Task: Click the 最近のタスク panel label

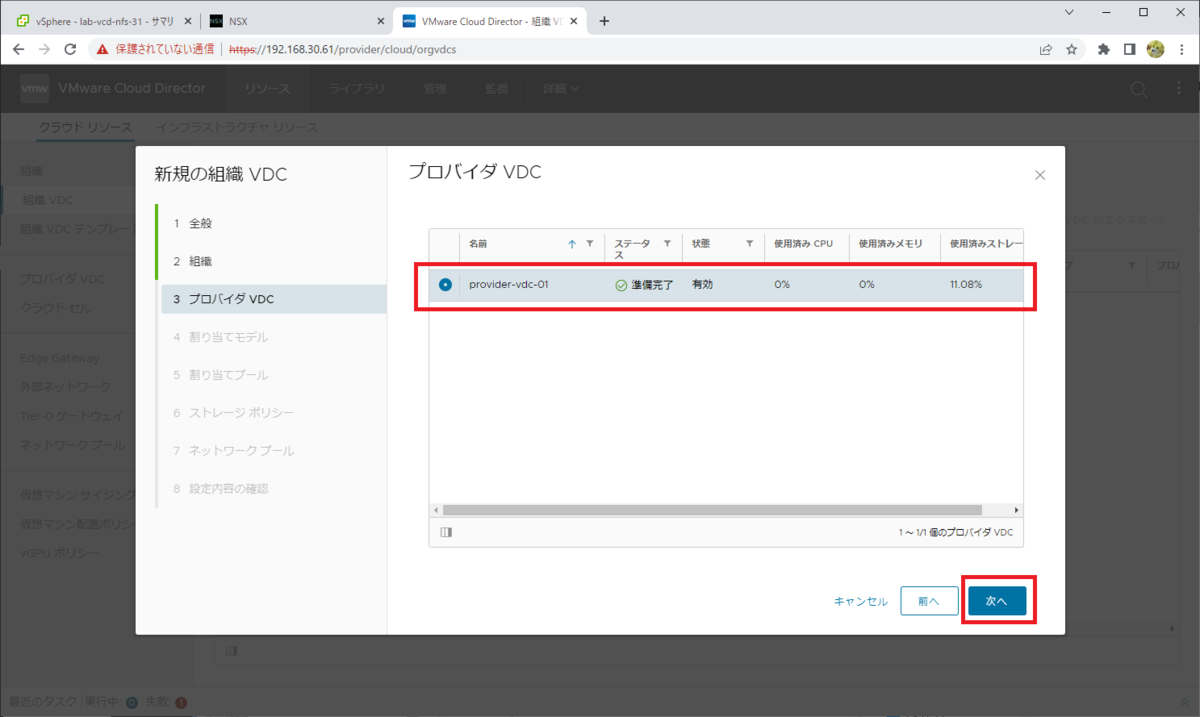Action: [x=41, y=702]
